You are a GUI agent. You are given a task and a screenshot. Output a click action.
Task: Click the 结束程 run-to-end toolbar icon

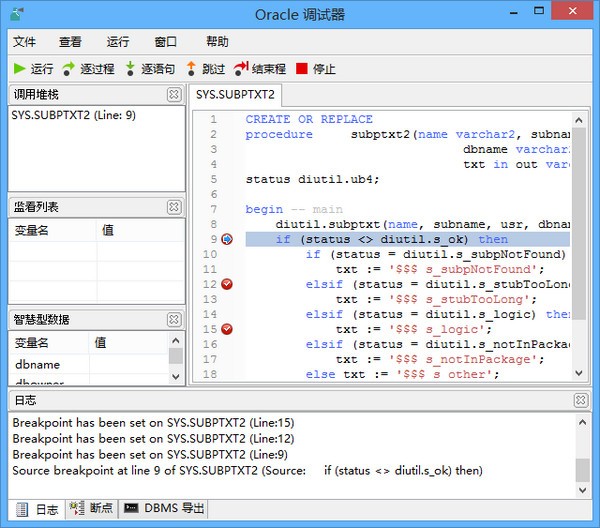pyautogui.click(x=240, y=69)
